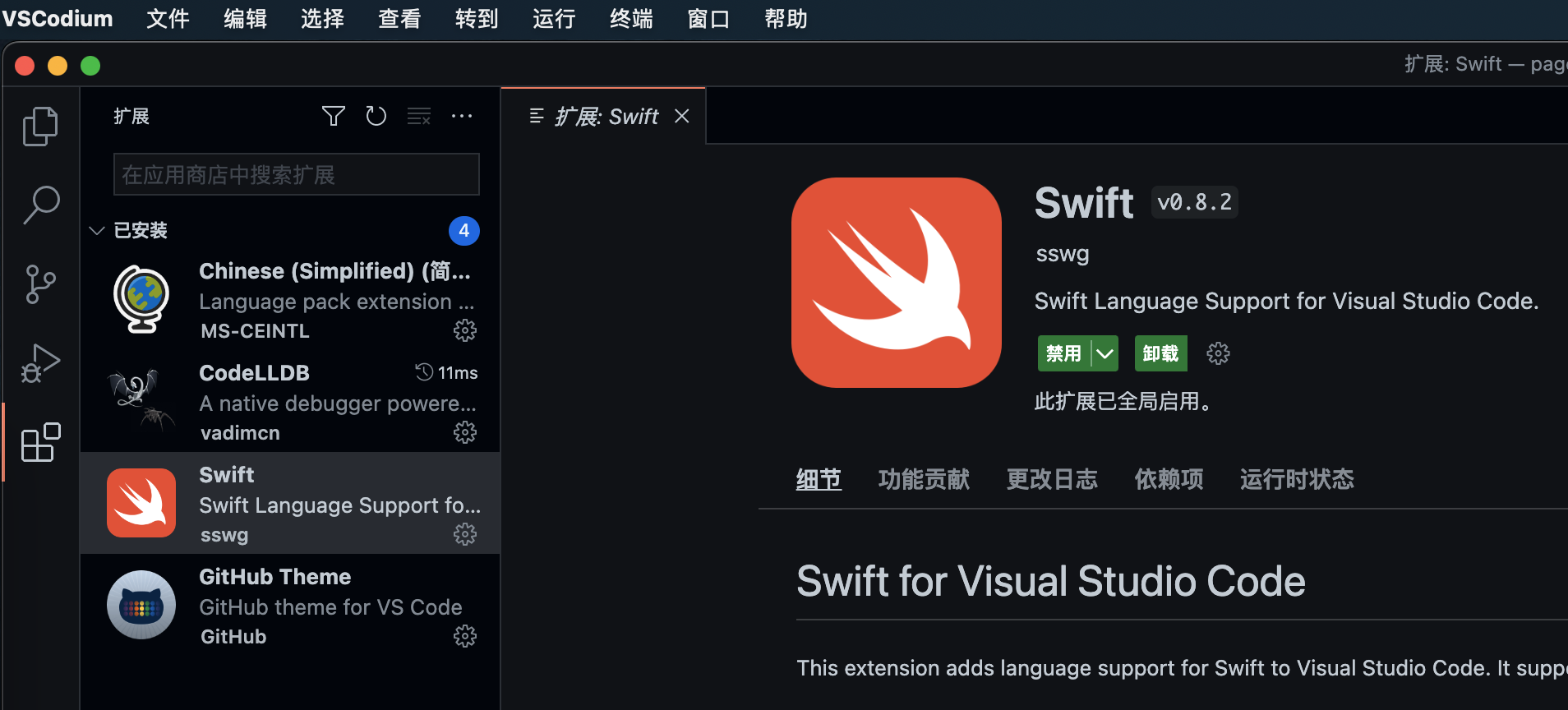Viewport: 1568px width, 710px height.
Task: Open the 终端 menu in menu bar
Action: (630, 18)
